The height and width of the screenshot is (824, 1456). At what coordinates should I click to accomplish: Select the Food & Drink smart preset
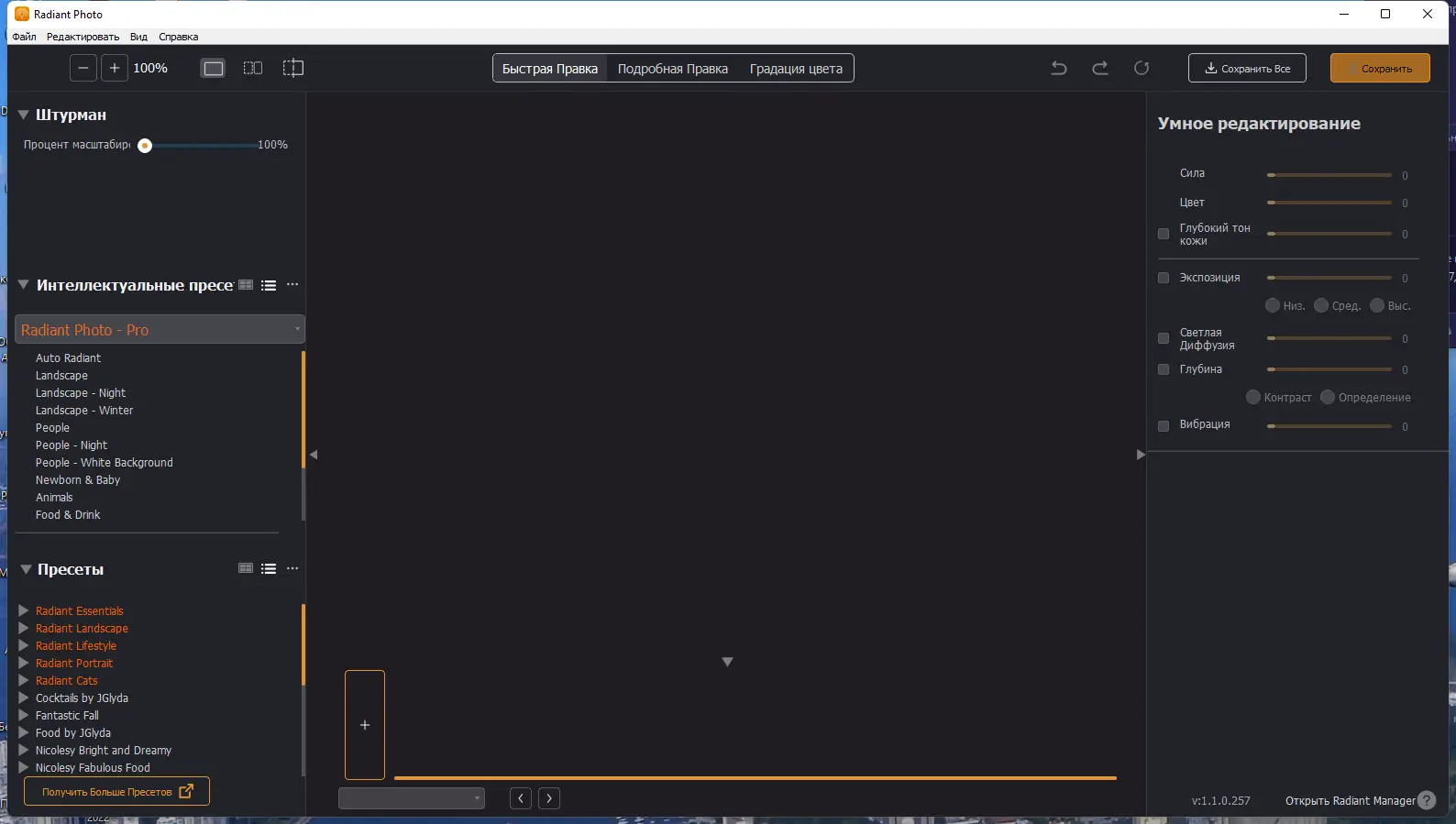pyautogui.click(x=68, y=514)
